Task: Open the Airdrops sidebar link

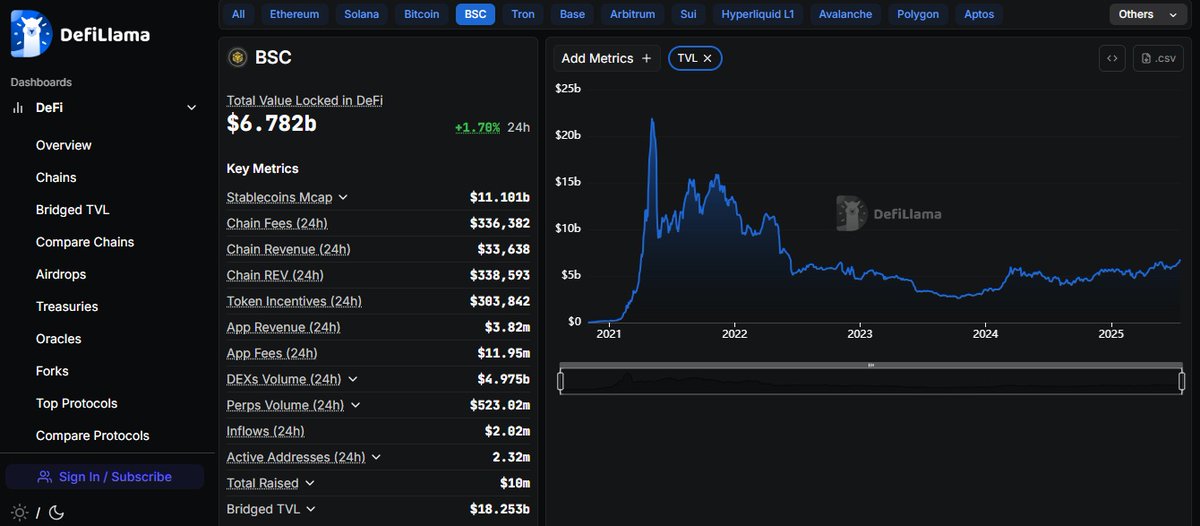Action: (61, 274)
